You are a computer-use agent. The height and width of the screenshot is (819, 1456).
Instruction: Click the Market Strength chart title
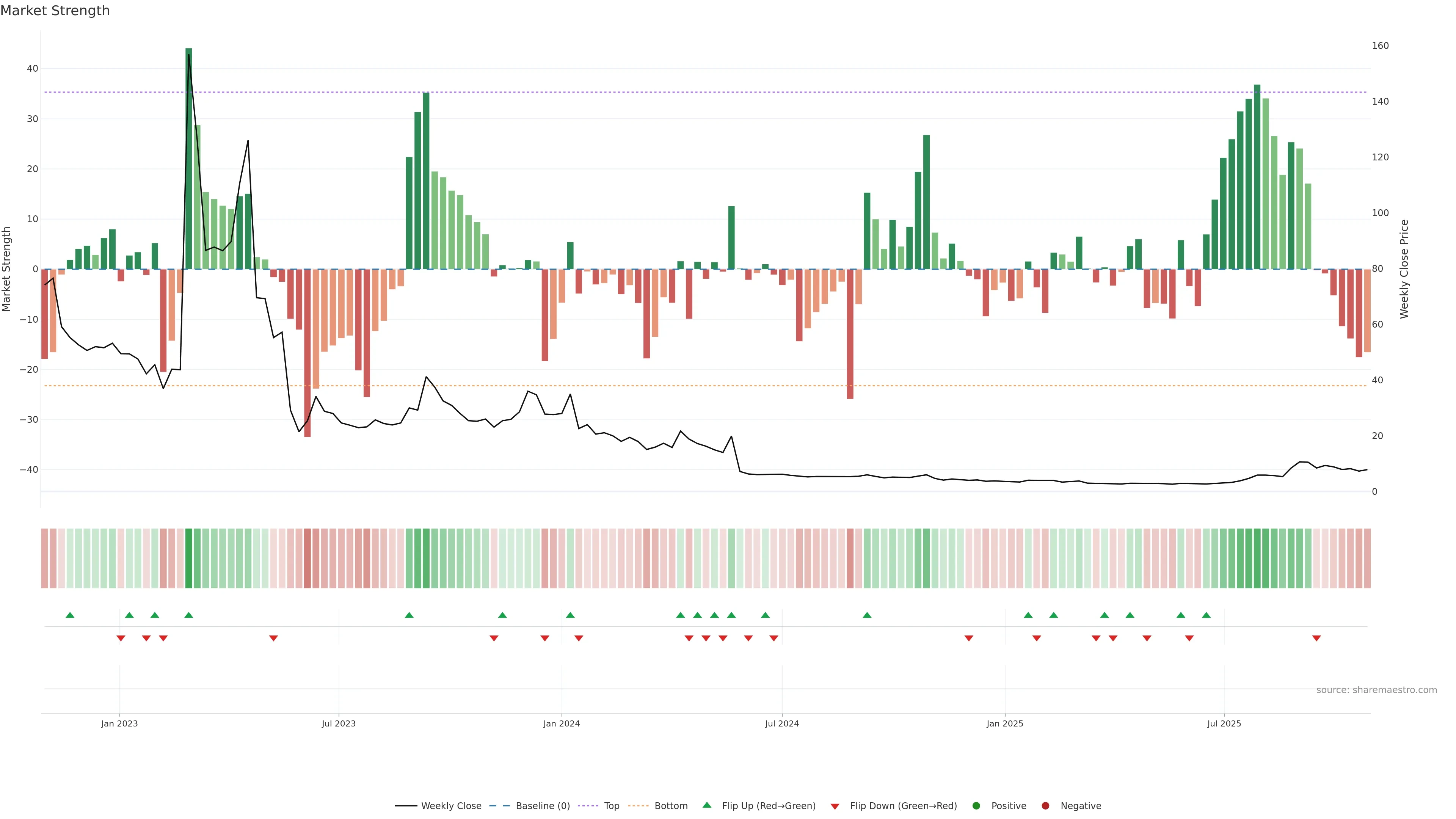click(x=55, y=11)
